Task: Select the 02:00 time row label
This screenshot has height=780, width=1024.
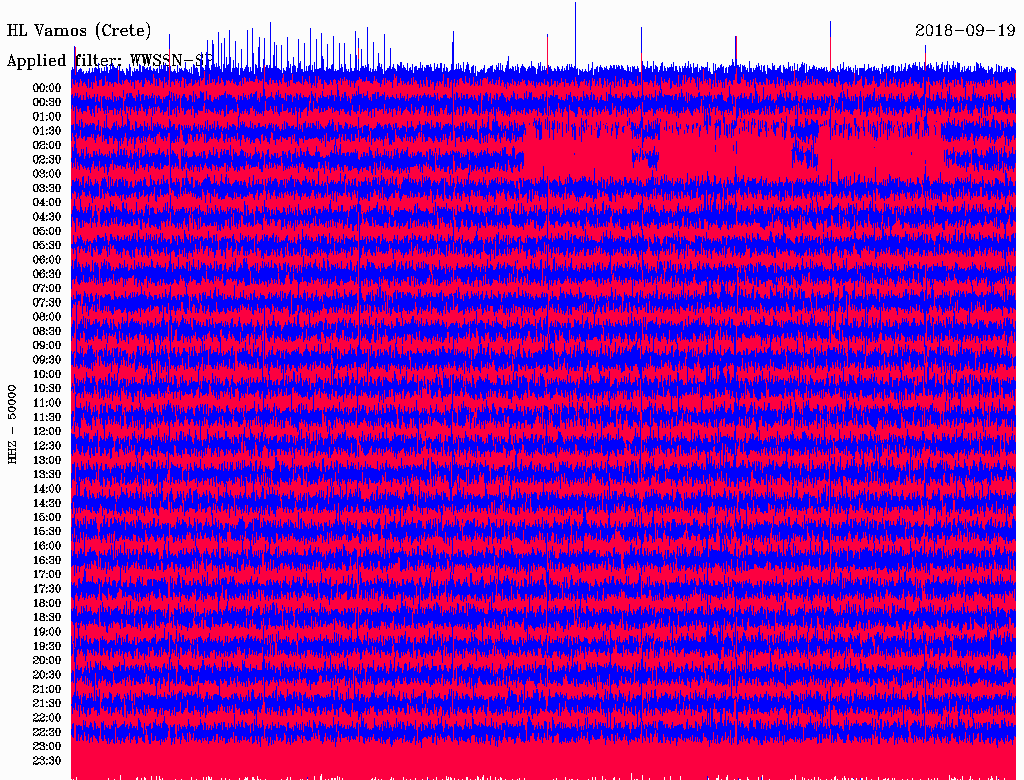Action: [47, 145]
